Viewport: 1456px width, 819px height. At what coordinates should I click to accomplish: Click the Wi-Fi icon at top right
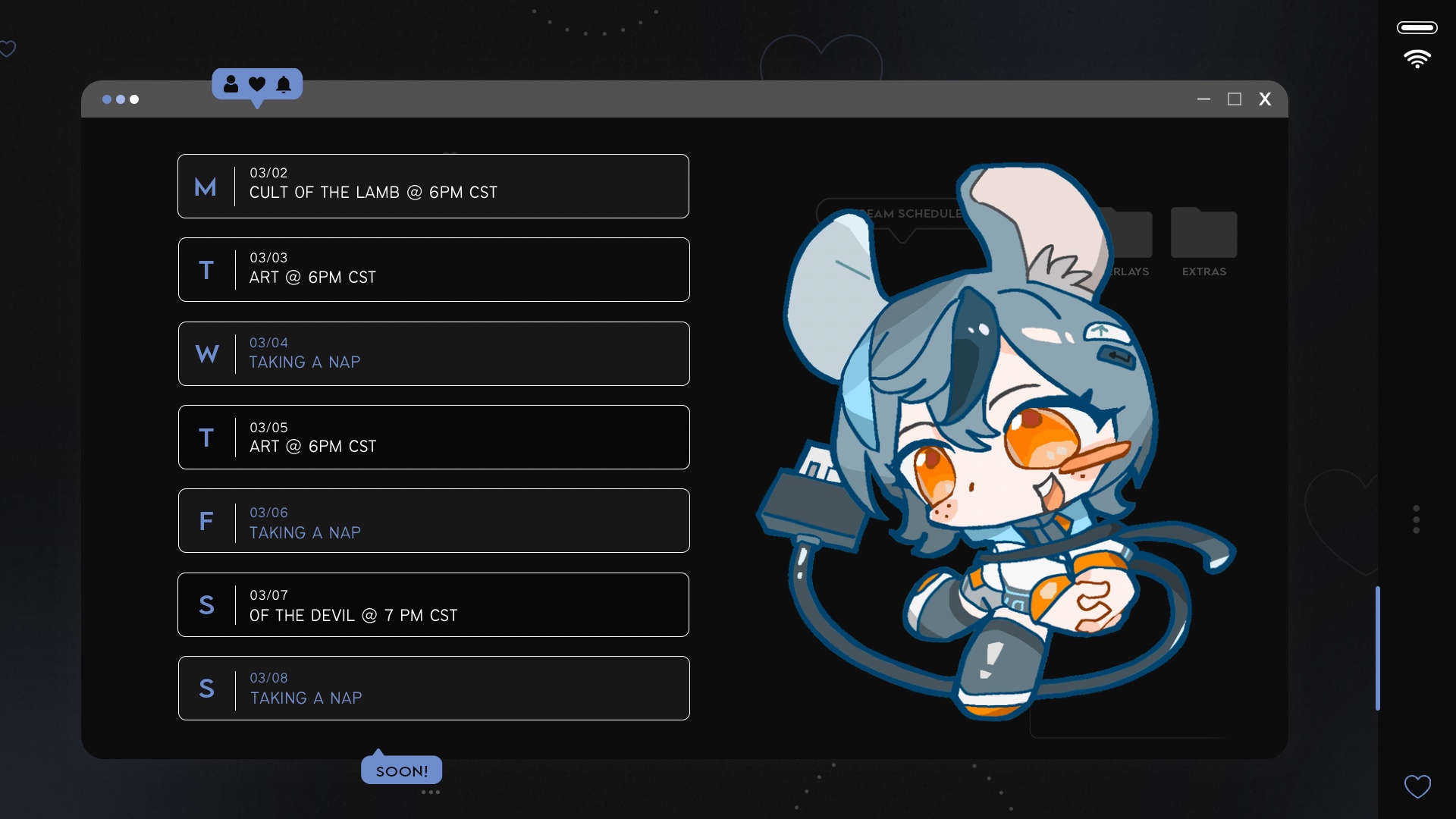(x=1417, y=59)
